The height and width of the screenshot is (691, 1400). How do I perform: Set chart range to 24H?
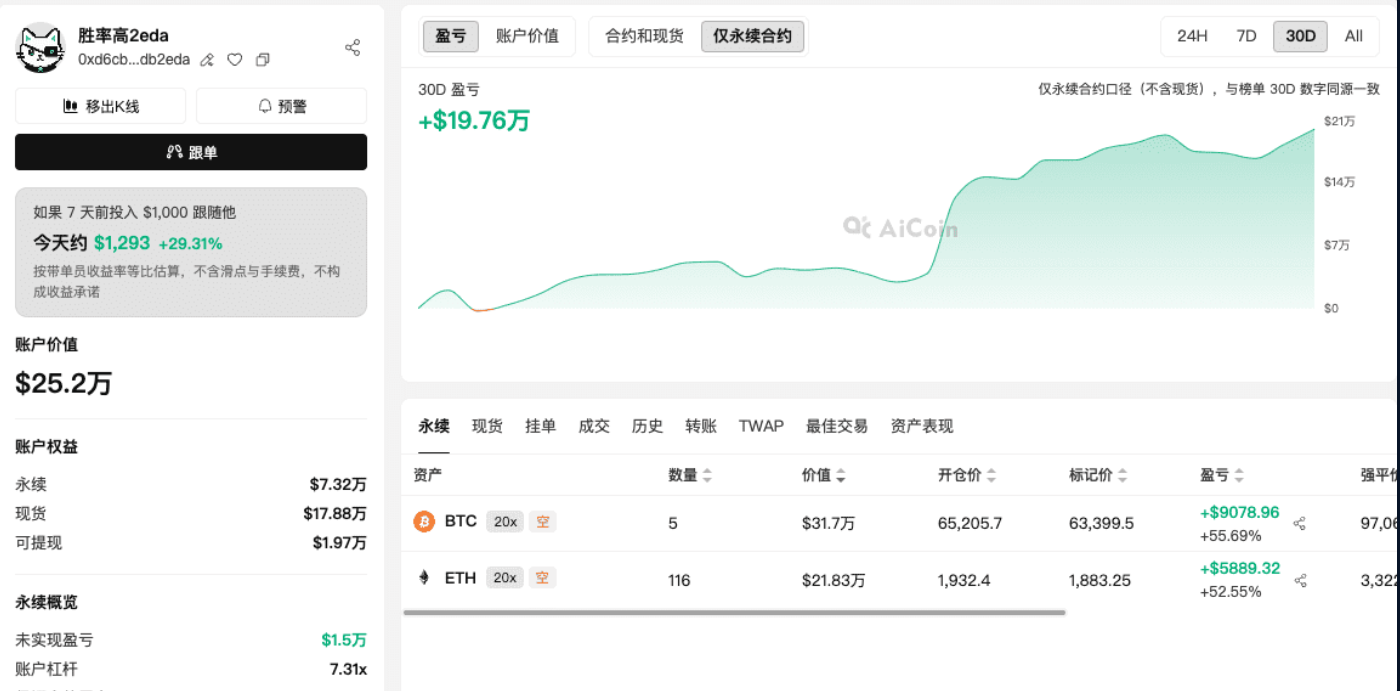(1192, 36)
